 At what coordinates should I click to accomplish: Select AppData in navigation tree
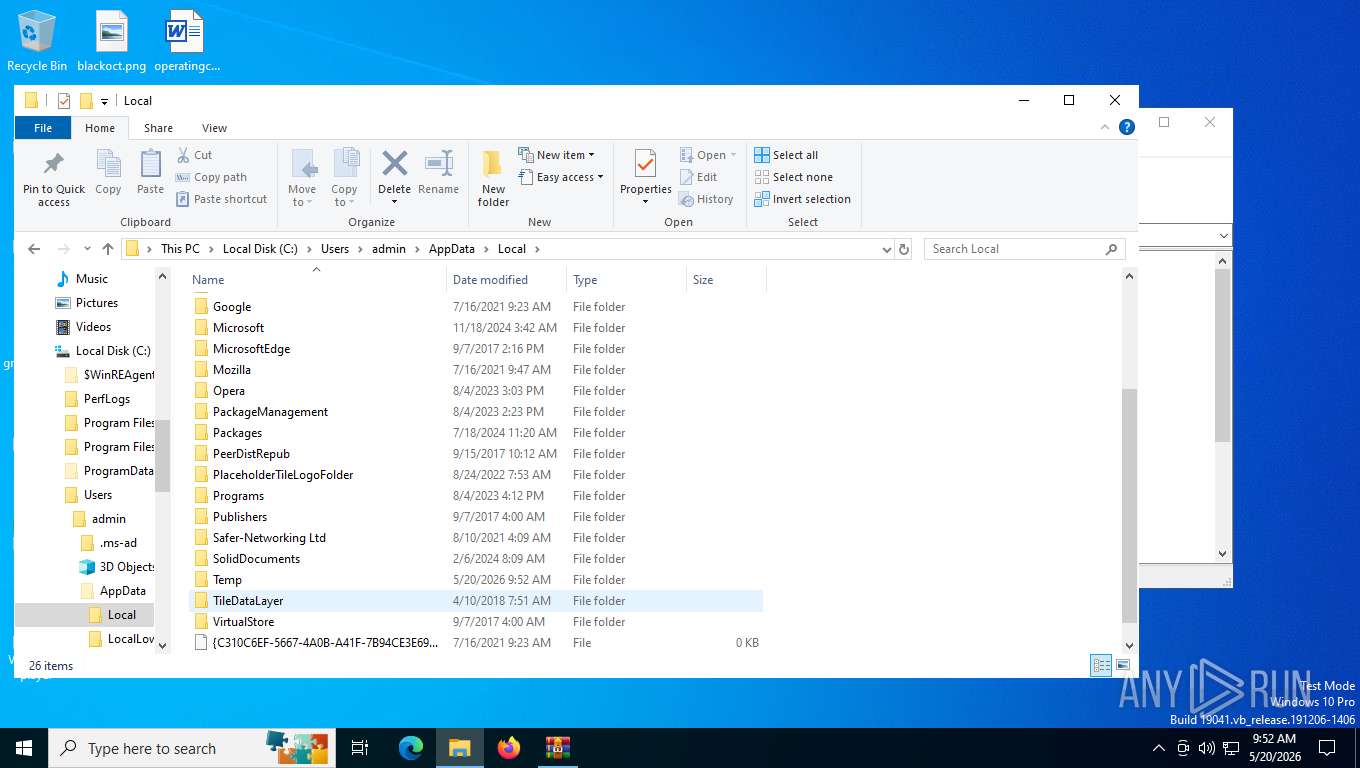coord(123,591)
